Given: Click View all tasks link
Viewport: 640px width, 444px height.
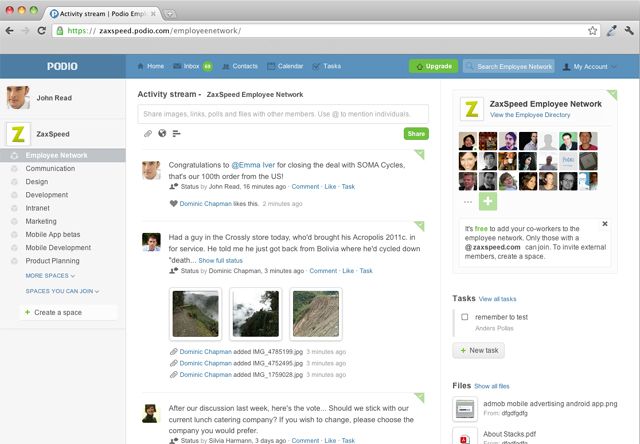Looking at the screenshot, I should [x=497, y=299].
